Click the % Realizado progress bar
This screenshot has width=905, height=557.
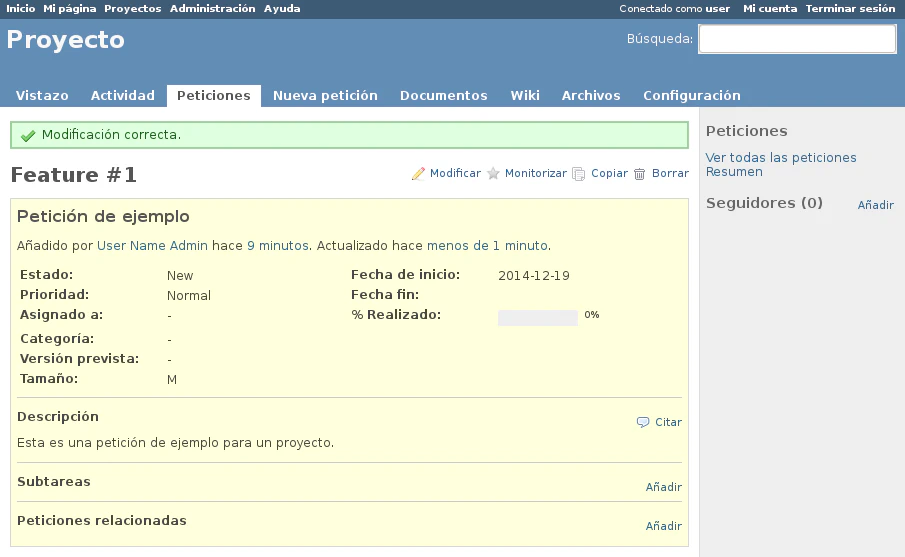[x=538, y=318]
